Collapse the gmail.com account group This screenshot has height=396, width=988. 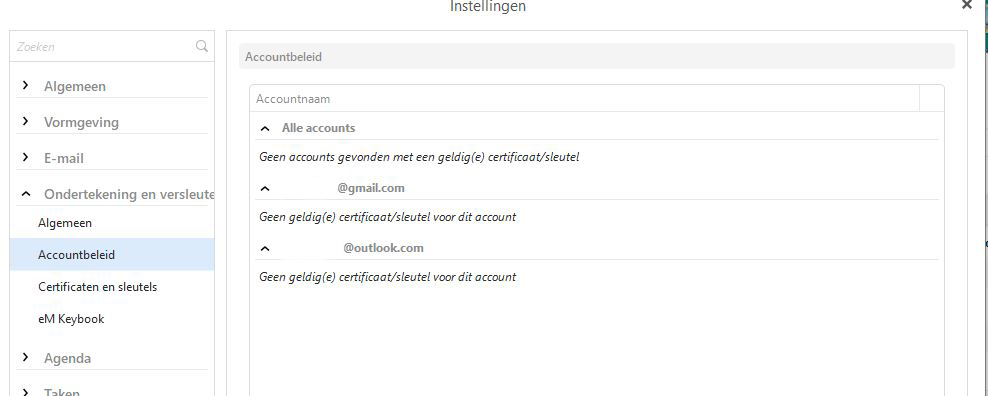pyautogui.click(x=265, y=189)
